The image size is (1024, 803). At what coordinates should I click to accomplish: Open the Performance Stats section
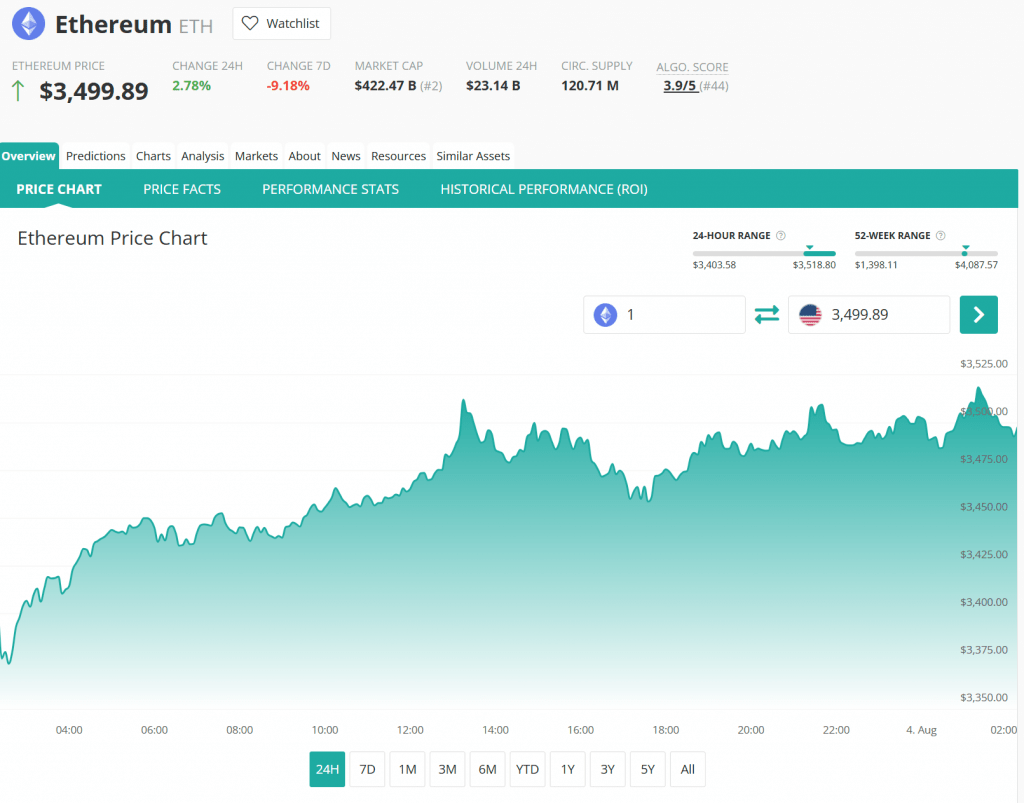(x=330, y=189)
